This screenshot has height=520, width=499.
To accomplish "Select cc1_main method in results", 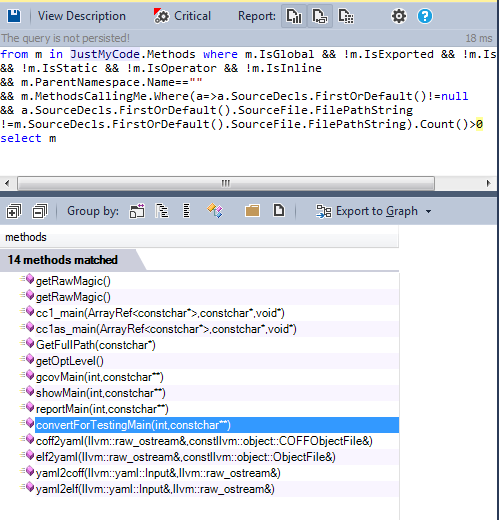I will tap(160, 313).
